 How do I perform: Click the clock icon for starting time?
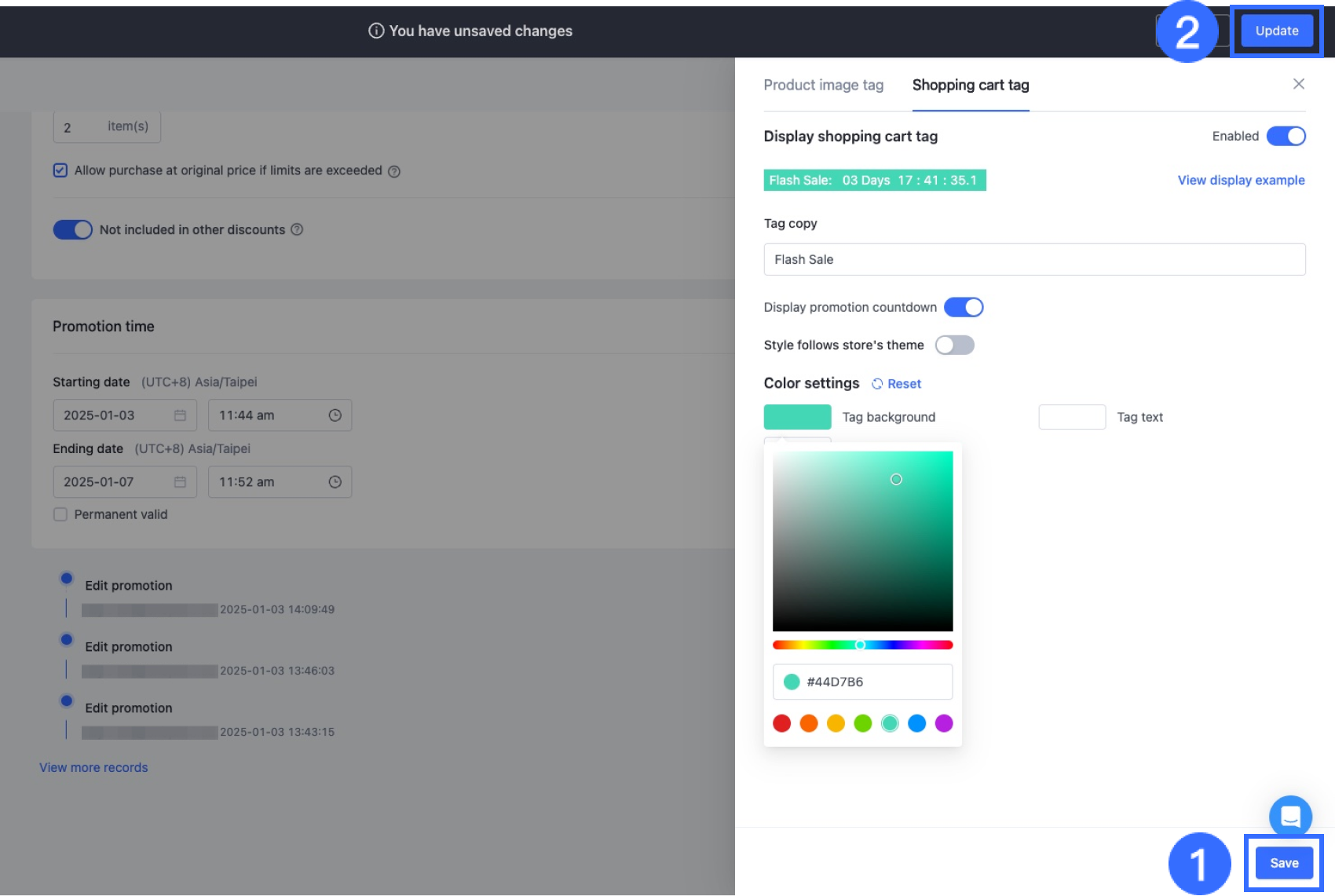pyautogui.click(x=335, y=415)
